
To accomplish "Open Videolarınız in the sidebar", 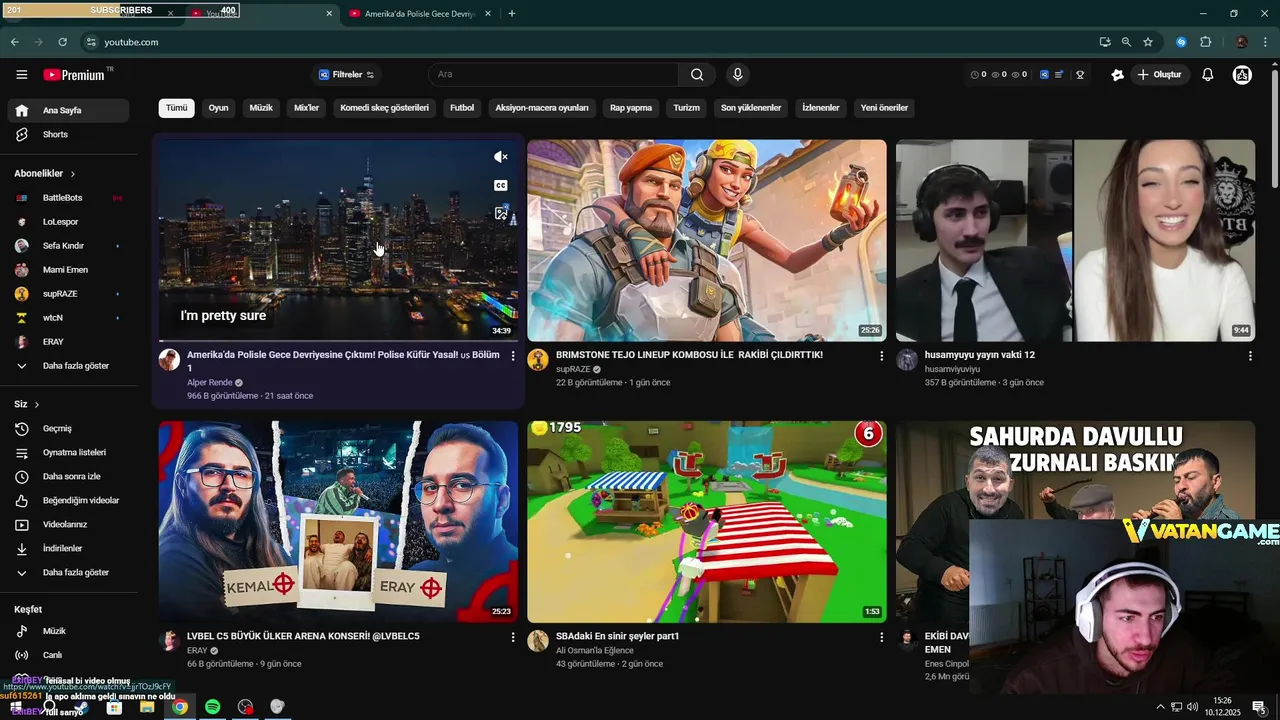I will 70,524.
